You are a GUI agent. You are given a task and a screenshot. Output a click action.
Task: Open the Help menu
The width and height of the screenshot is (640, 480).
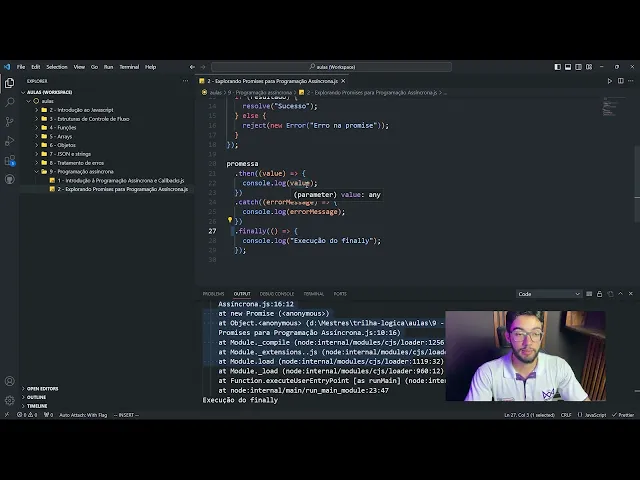(x=151, y=67)
